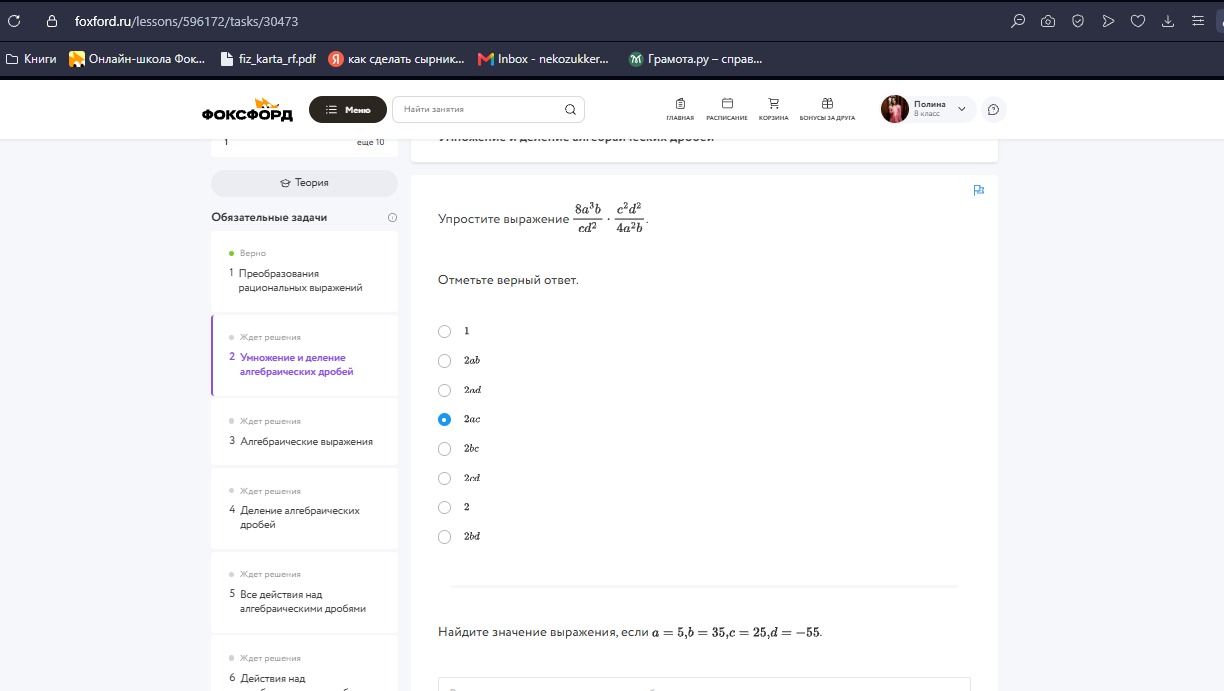The height and width of the screenshot is (691, 1224).
Task: Open the Inbox Gmail bookmark
Action: [543, 59]
